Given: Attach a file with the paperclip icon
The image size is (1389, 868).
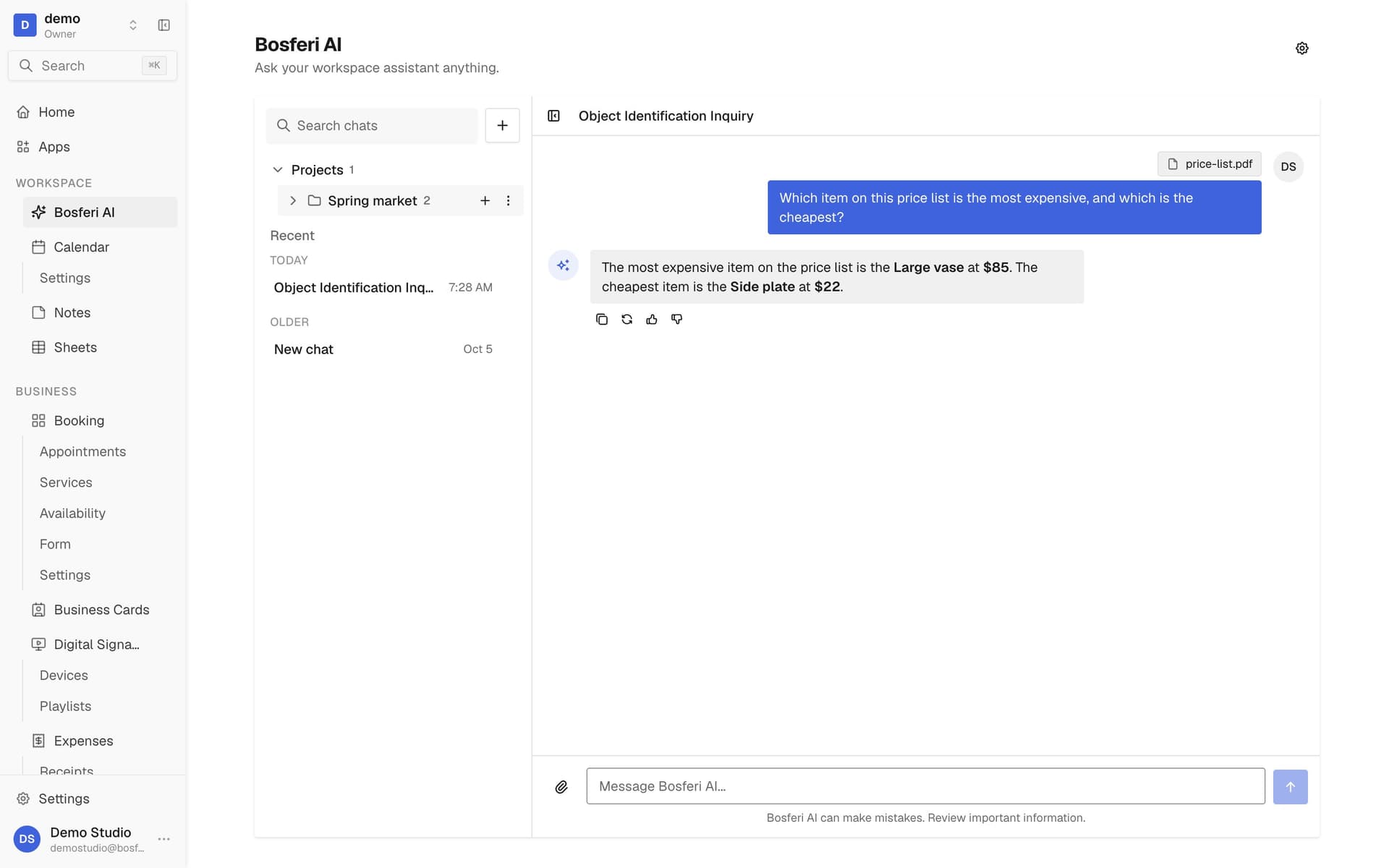Looking at the screenshot, I should click(x=561, y=787).
